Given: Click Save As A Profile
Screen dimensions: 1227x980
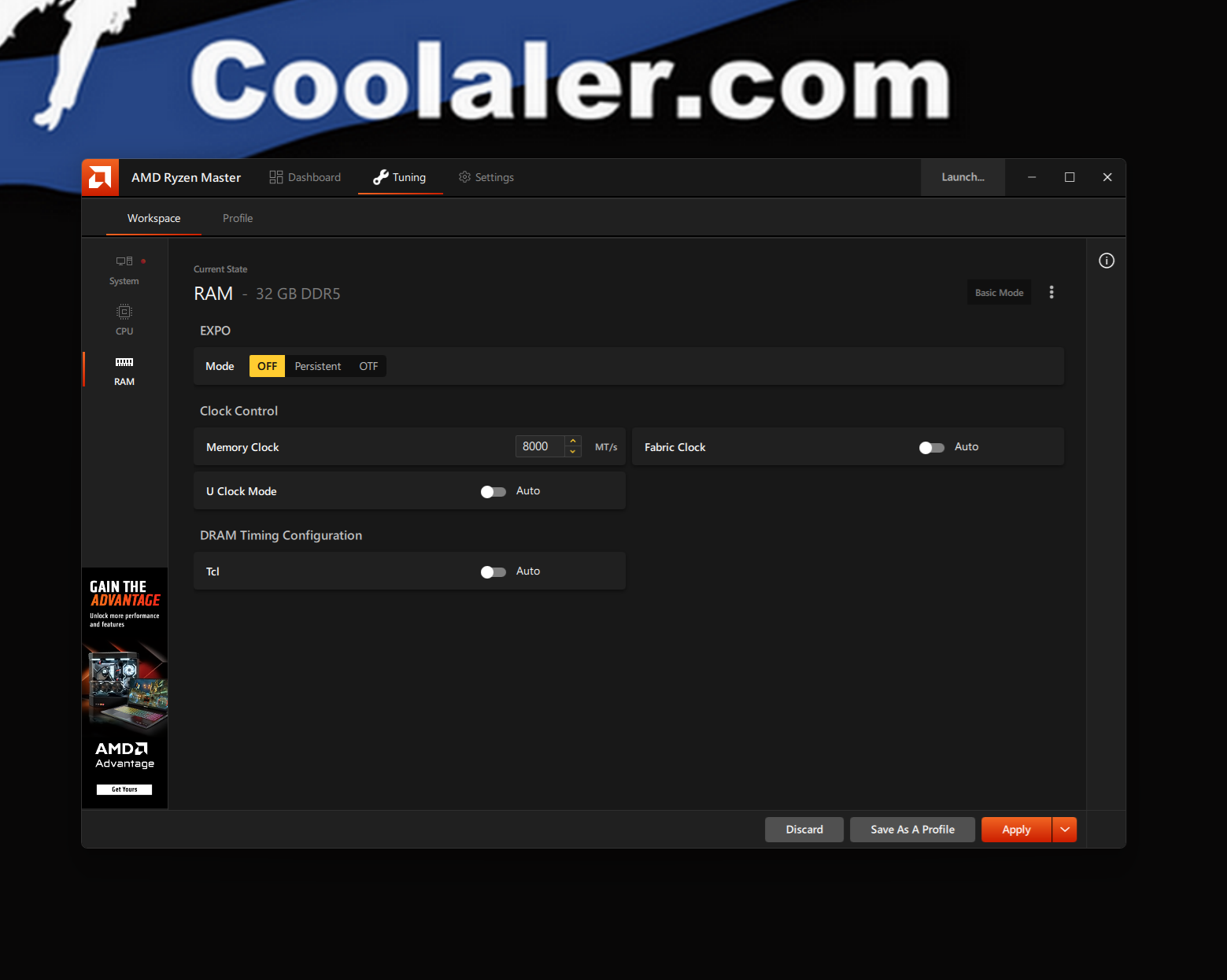Looking at the screenshot, I should tap(912, 830).
